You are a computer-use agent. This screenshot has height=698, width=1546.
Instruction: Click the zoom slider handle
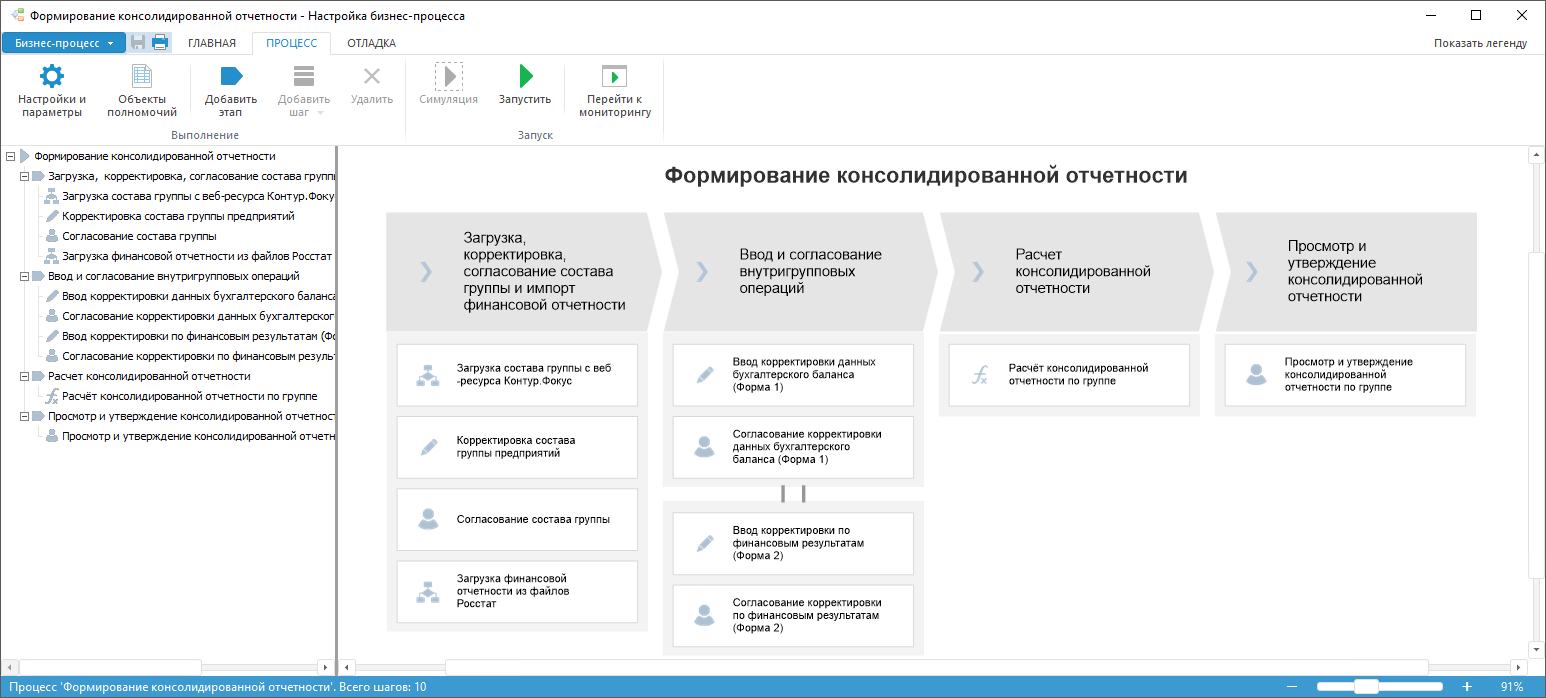(x=1365, y=687)
